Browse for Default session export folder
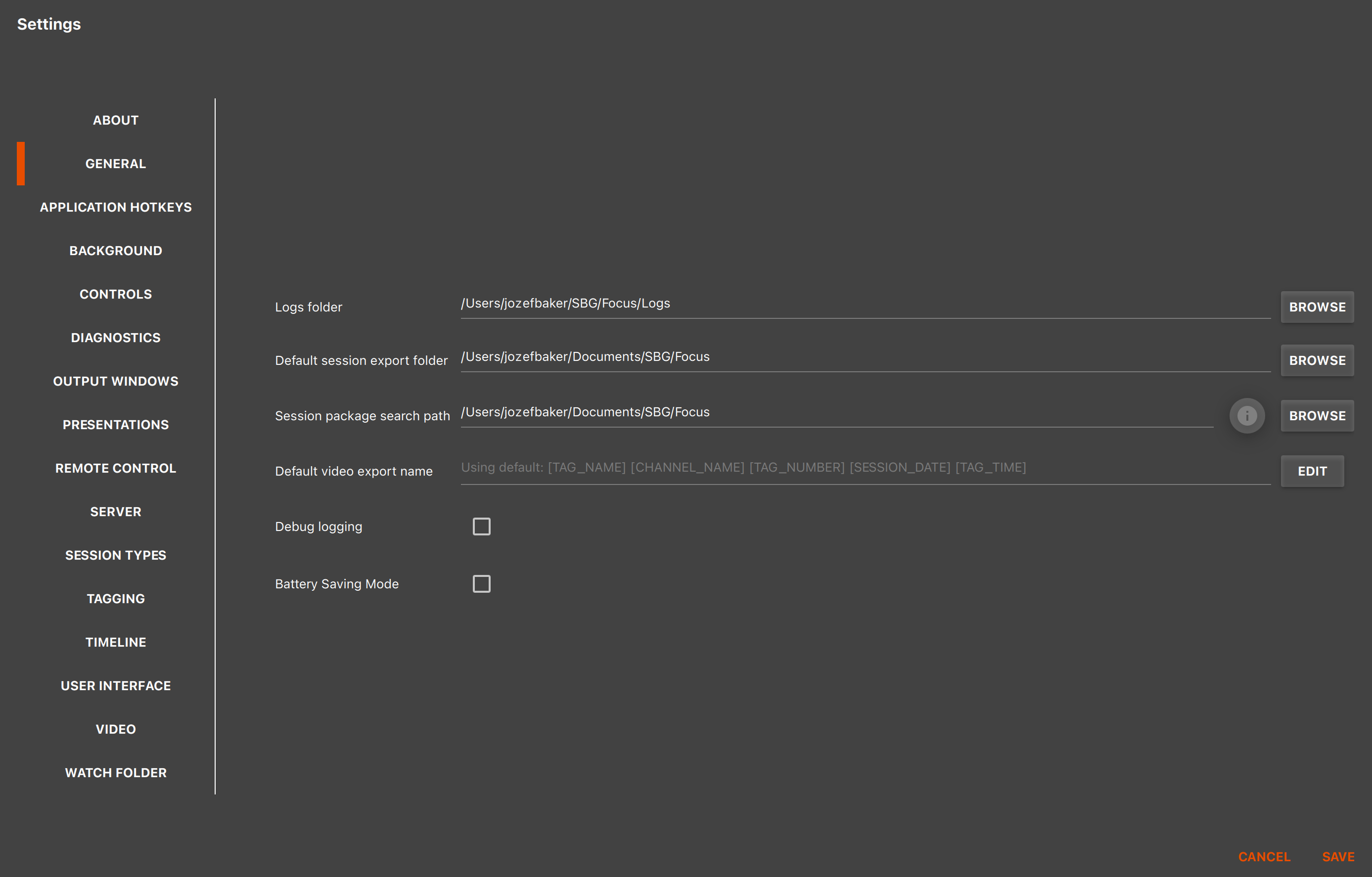This screenshot has height=877, width=1372. (x=1317, y=360)
